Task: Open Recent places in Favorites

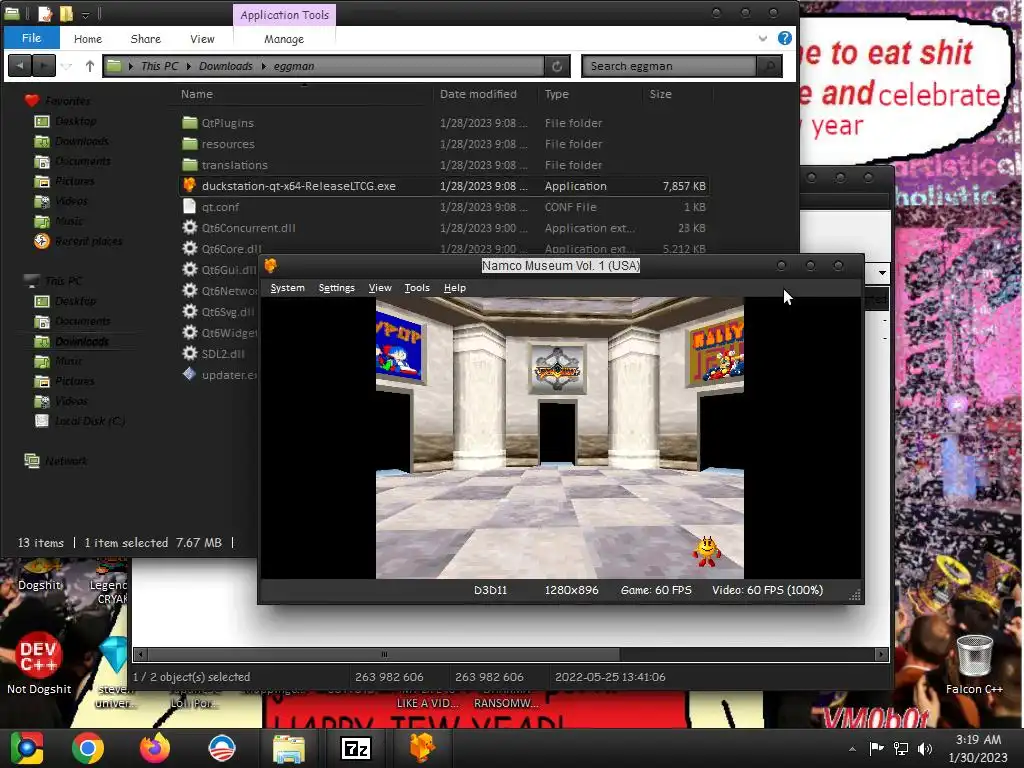Action: coord(88,241)
